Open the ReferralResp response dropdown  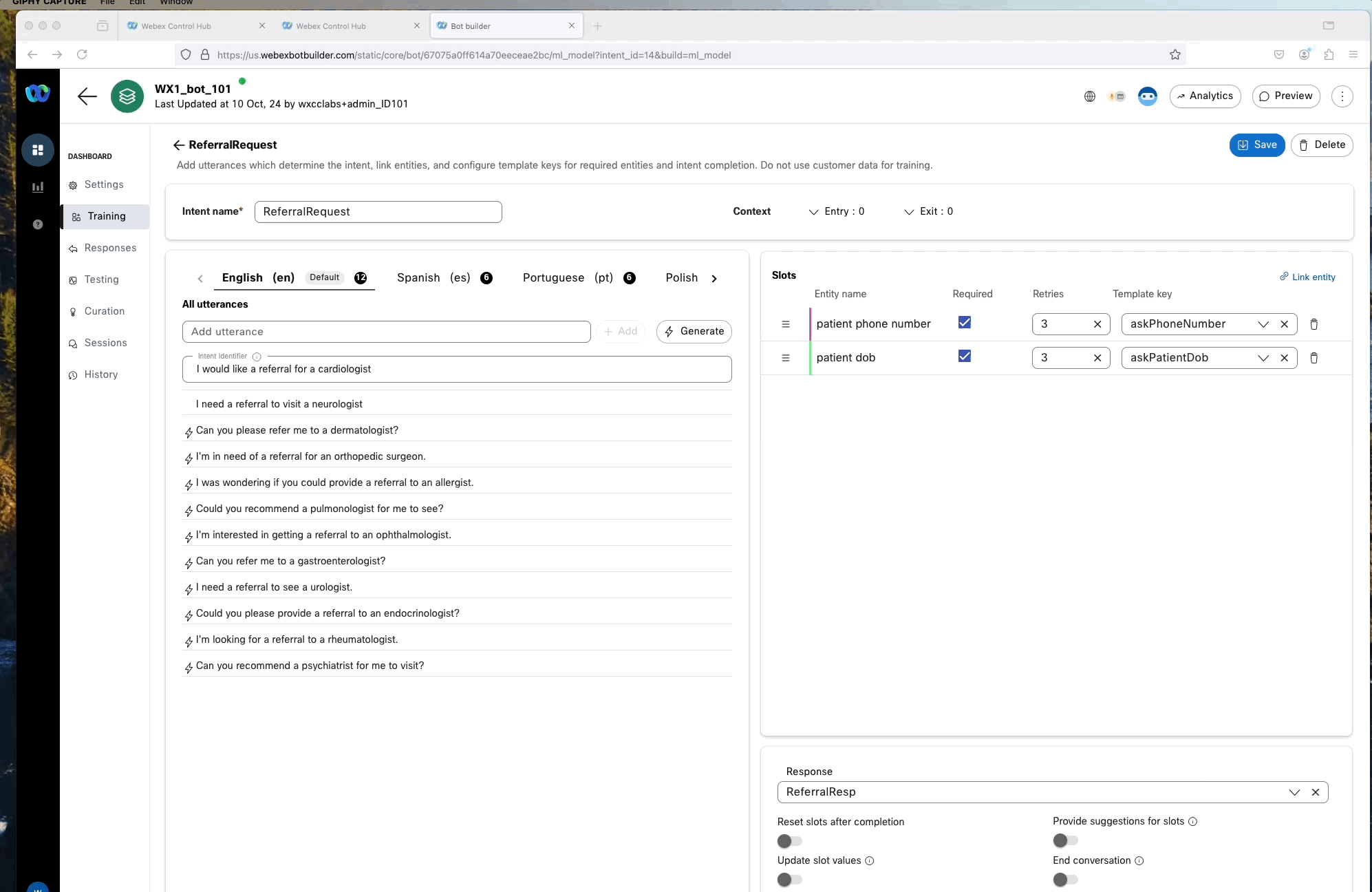tap(1294, 792)
